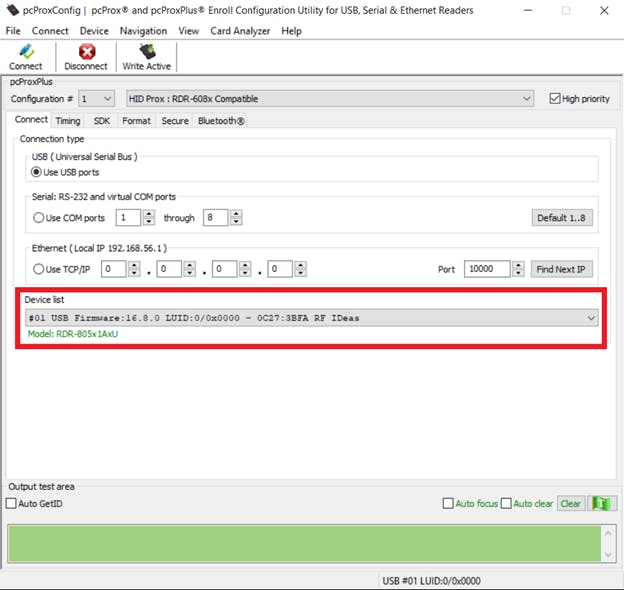Click the Port 10000 input field
Image resolution: width=624 pixels, height=590 pixels.
point(487,269)
